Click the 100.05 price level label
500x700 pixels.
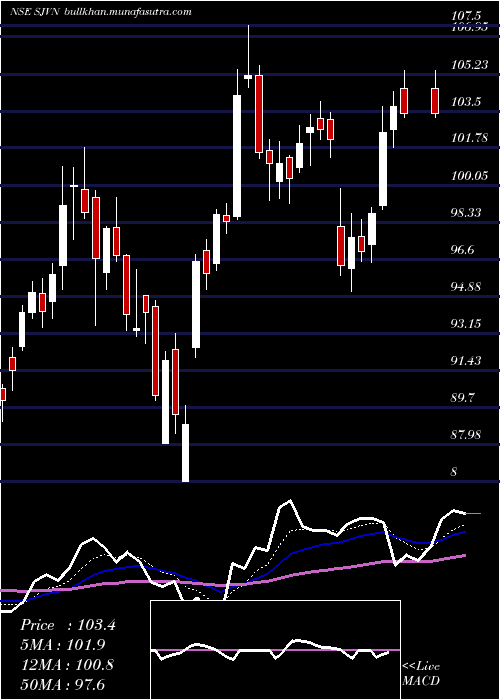[470, 176]
